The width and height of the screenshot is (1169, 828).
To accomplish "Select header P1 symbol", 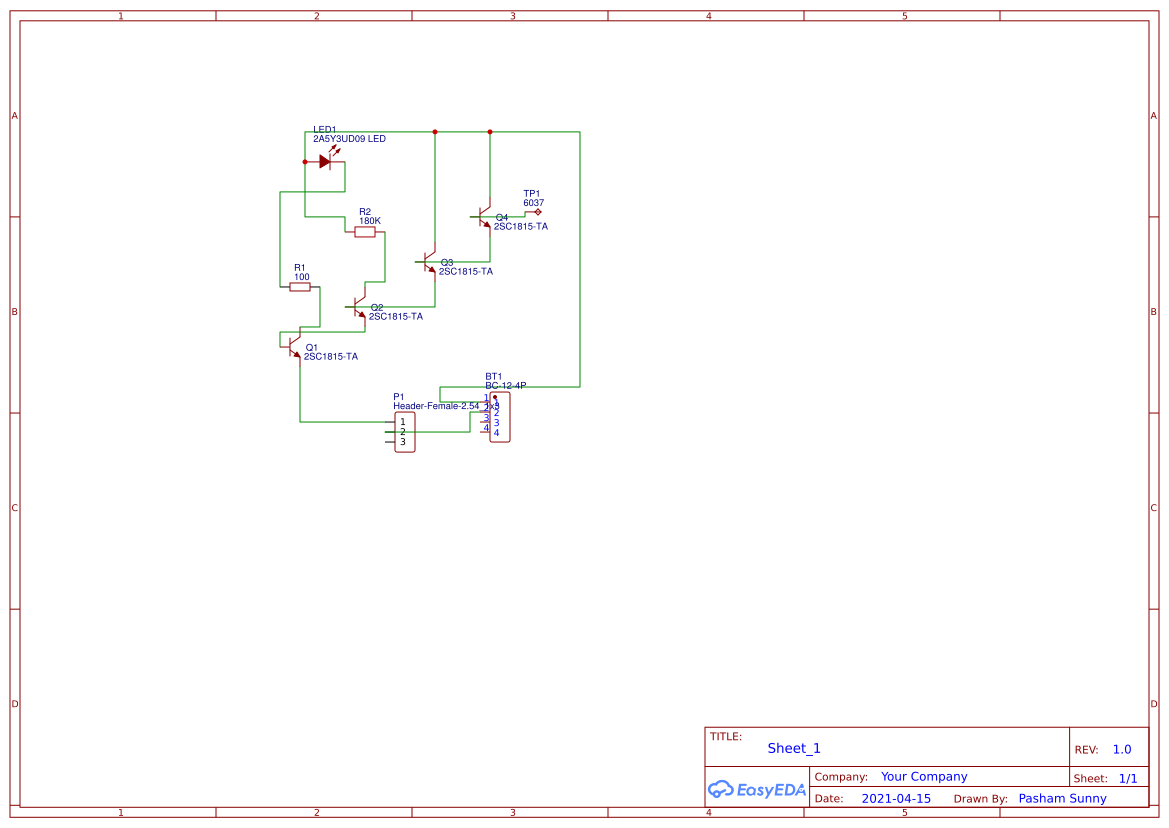I will (x=405, y=430).
